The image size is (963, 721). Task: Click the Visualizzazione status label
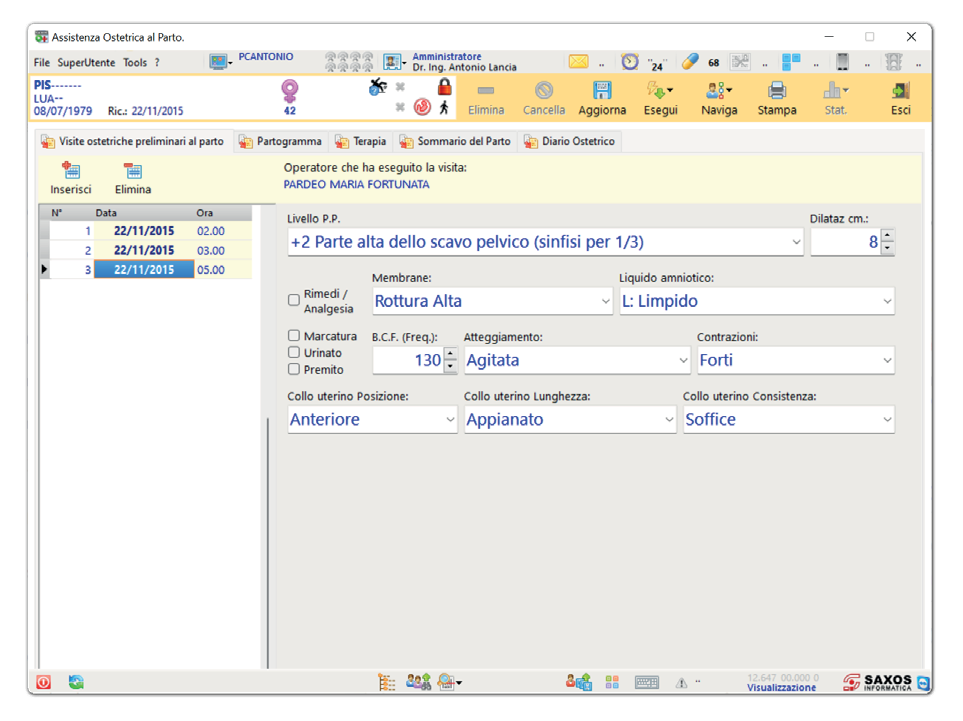click(781, 688)
